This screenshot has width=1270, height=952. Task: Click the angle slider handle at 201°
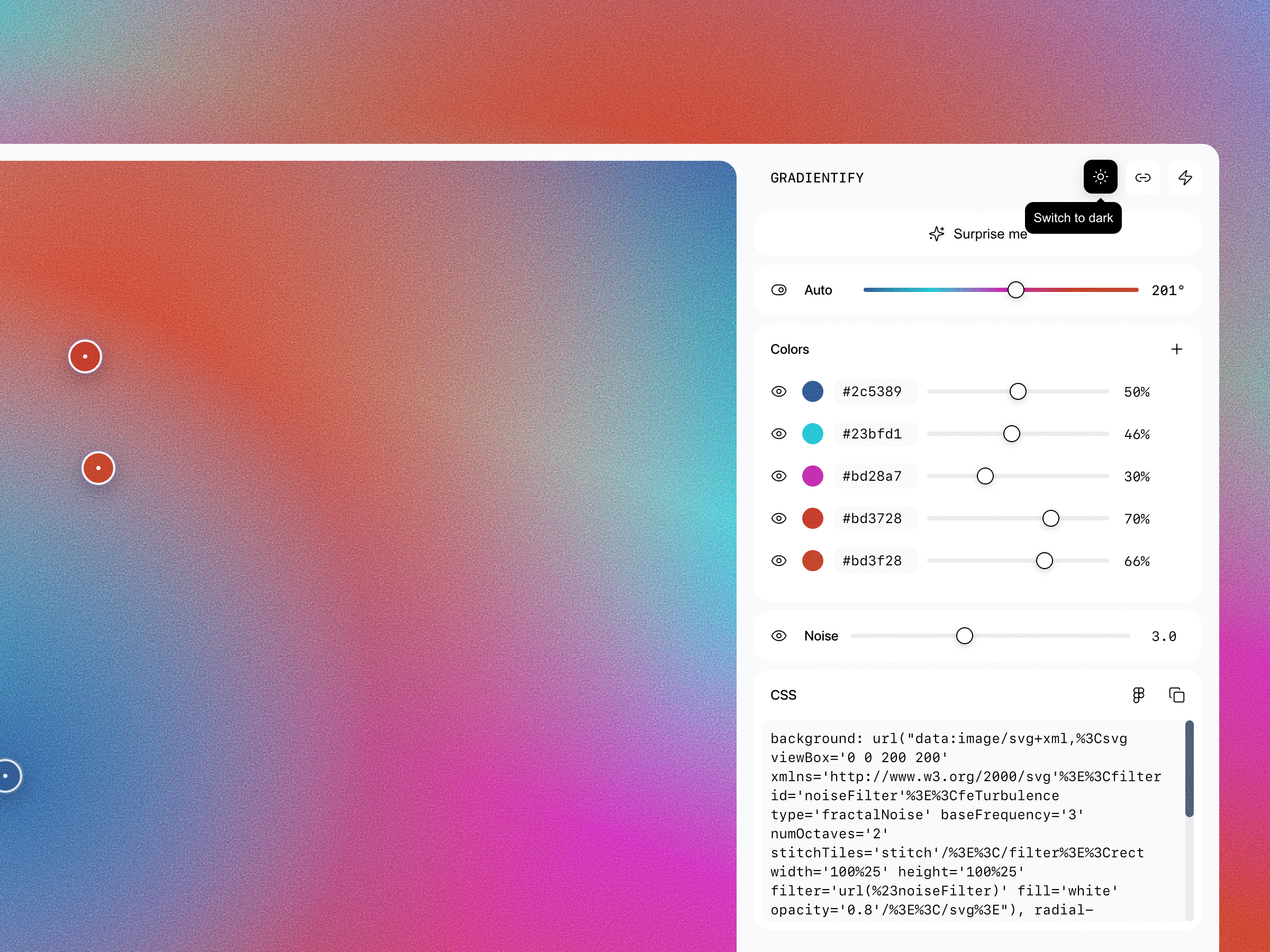pyautogui.click(x=1015, y=290)
